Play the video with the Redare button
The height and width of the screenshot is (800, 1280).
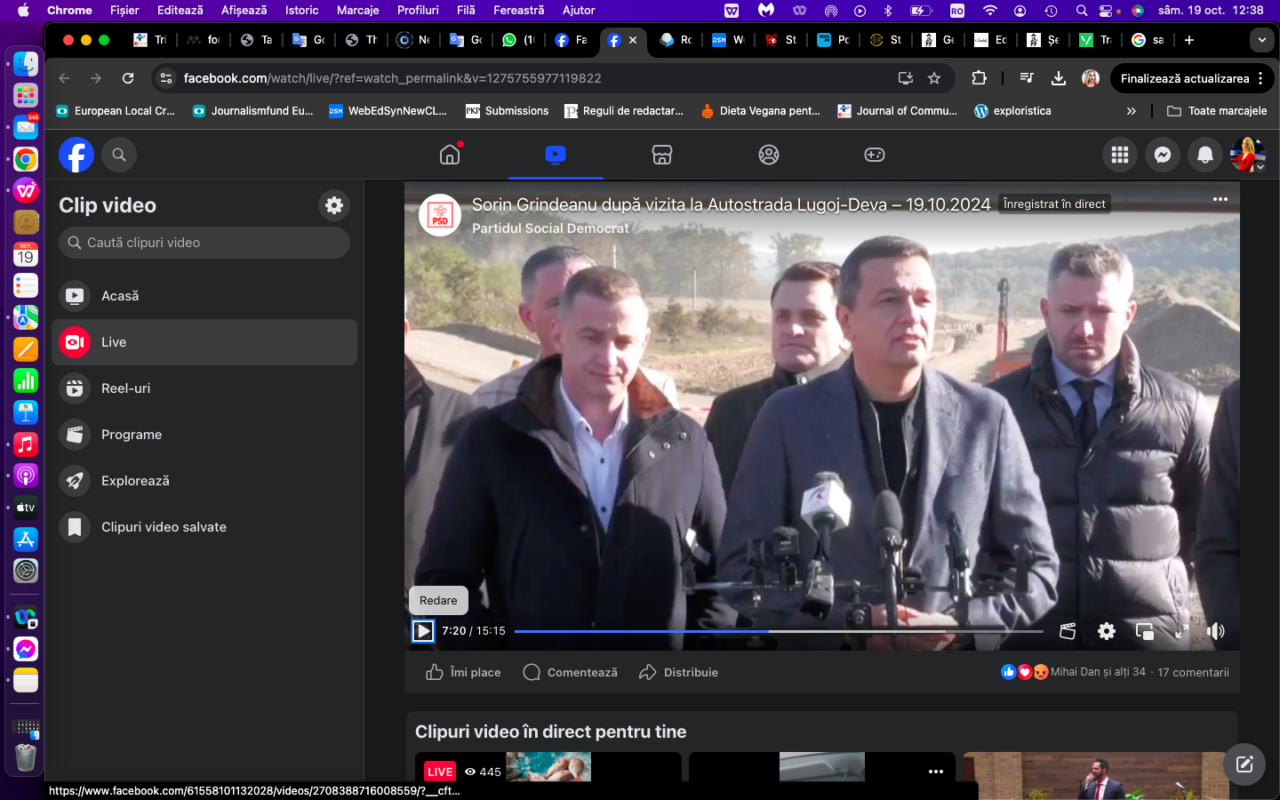pyautogui.click(x=423, y=631)
